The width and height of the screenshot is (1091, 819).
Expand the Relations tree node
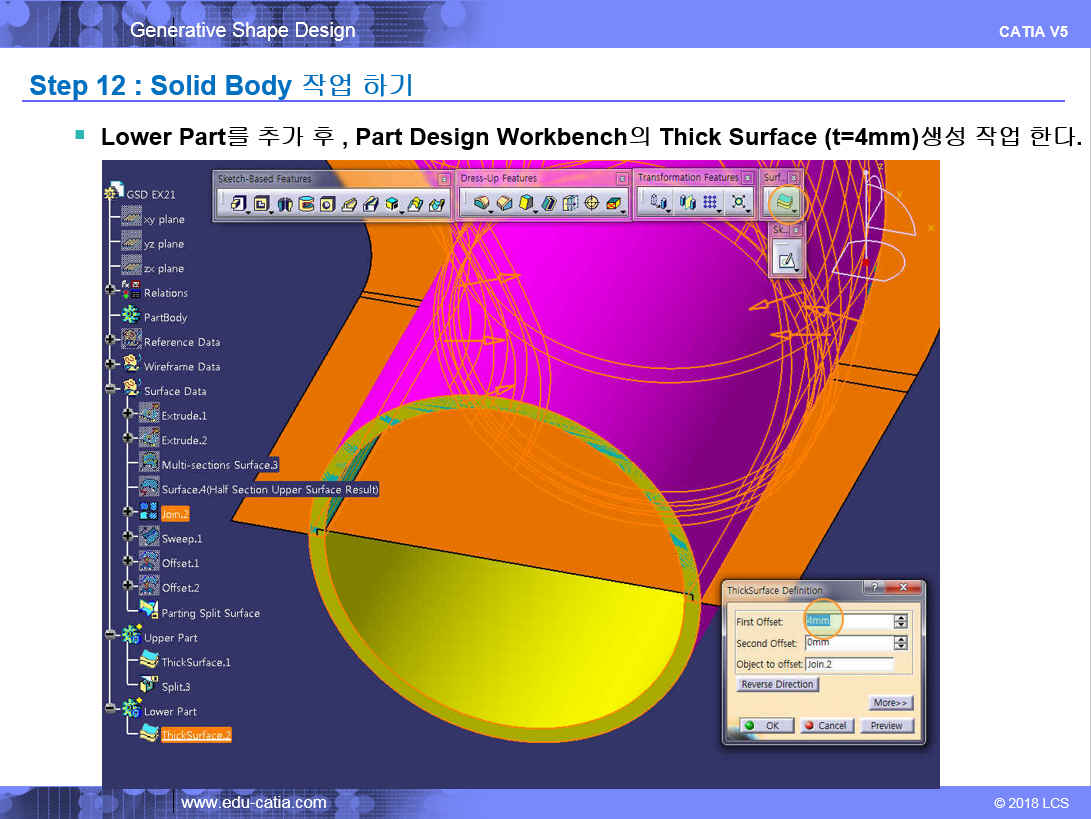coord(110,292)
